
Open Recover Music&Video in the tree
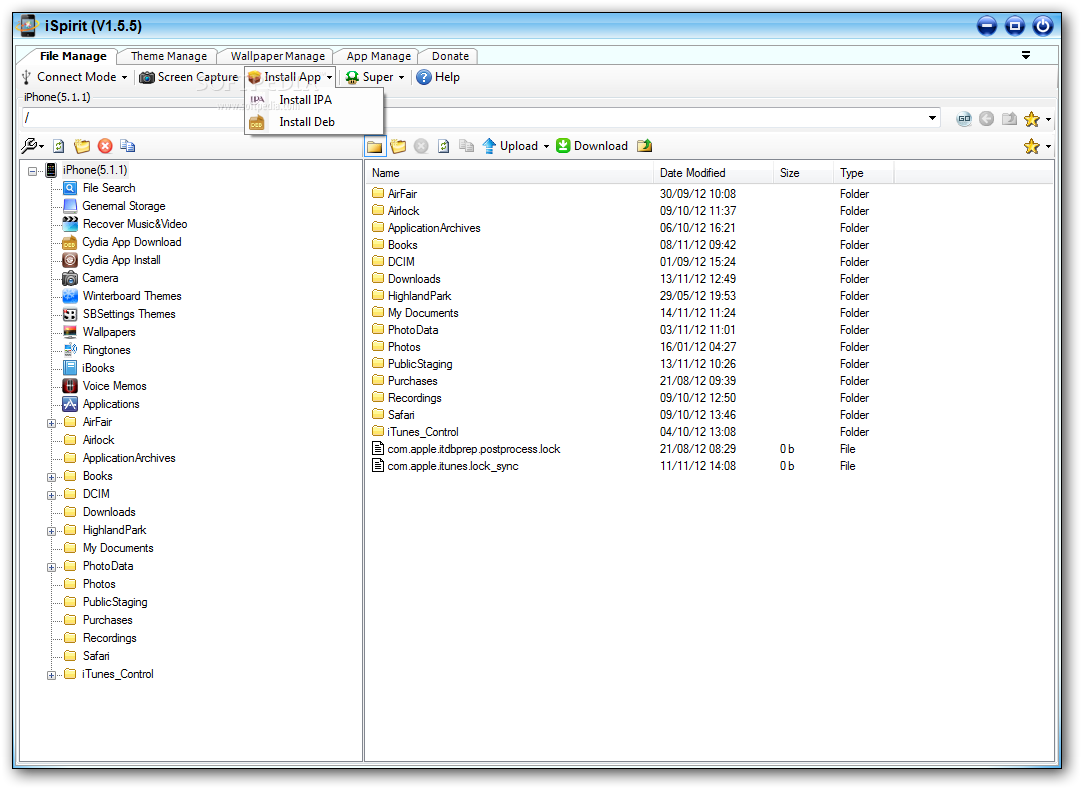[135, 224]
